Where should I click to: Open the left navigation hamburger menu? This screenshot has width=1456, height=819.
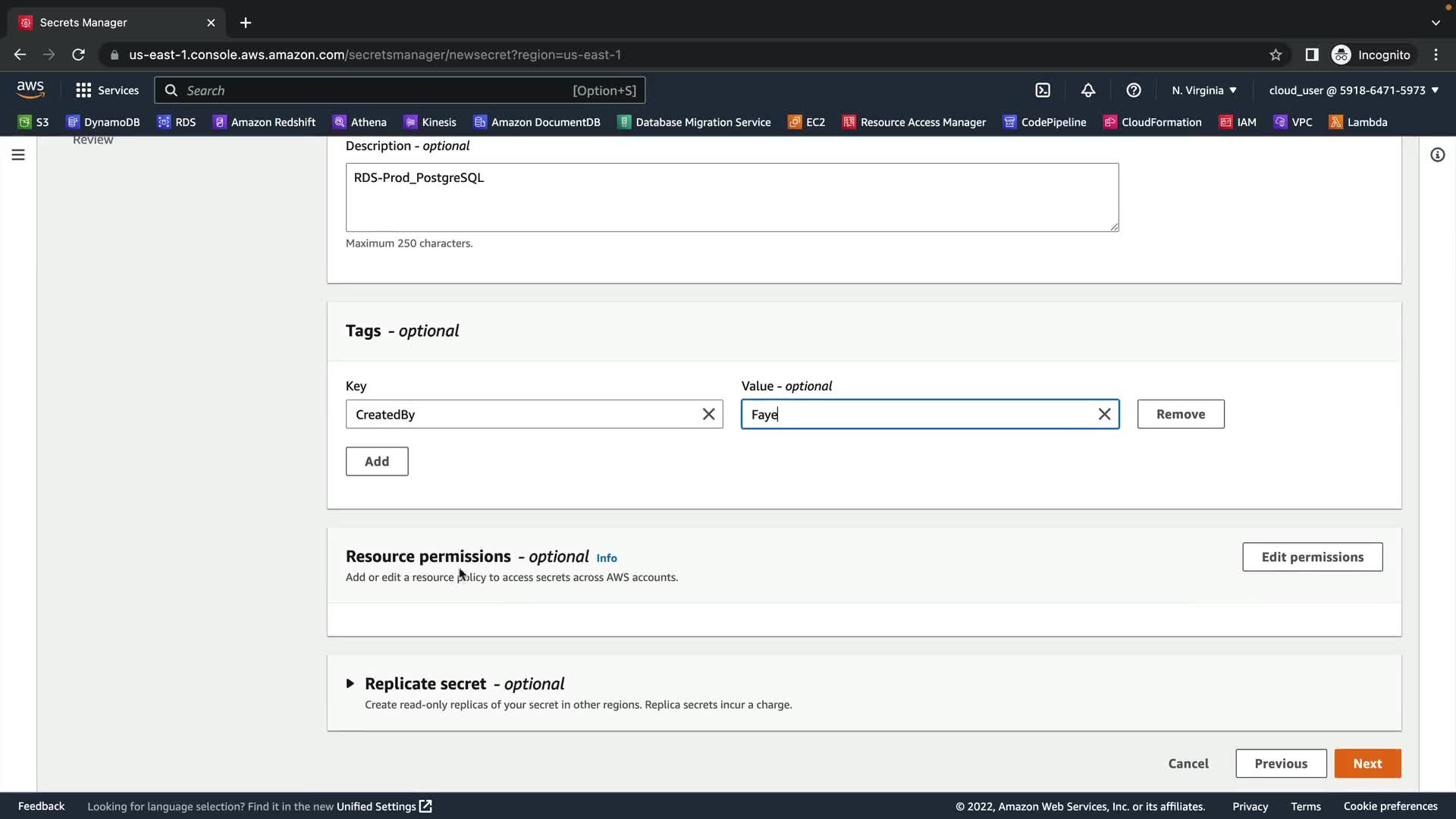point(18,155)
